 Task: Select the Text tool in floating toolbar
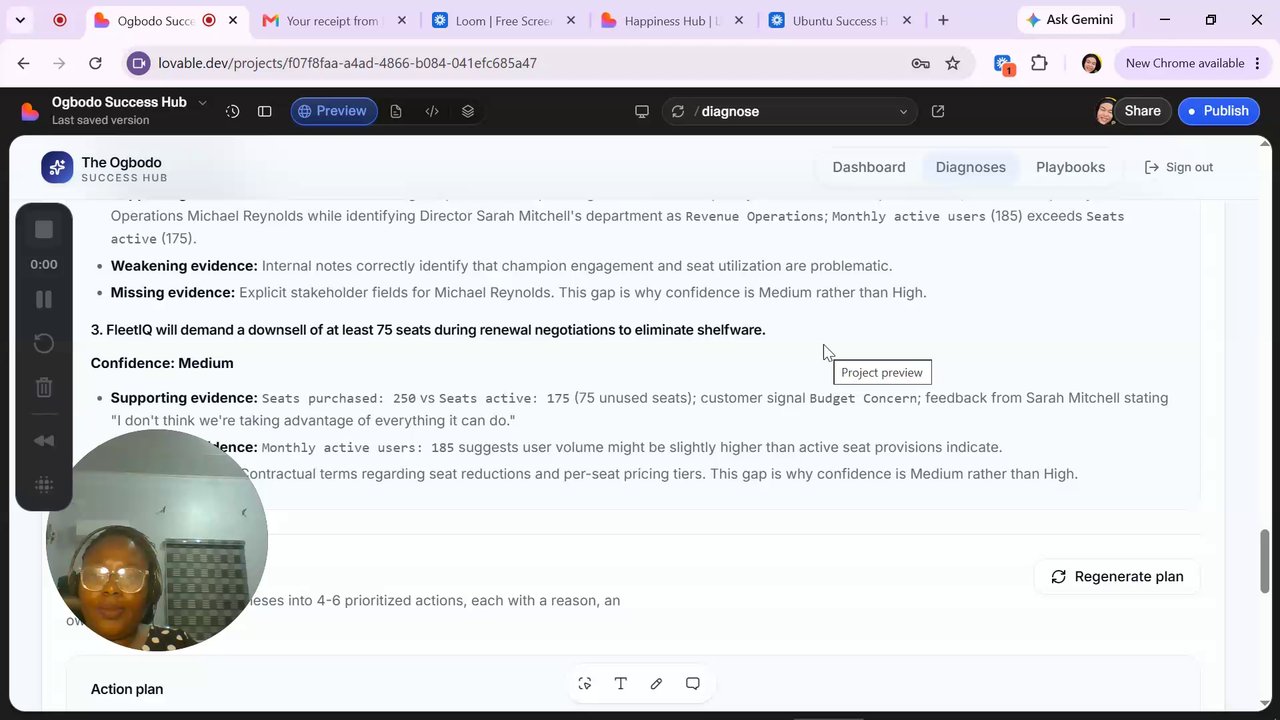(621, 683)
